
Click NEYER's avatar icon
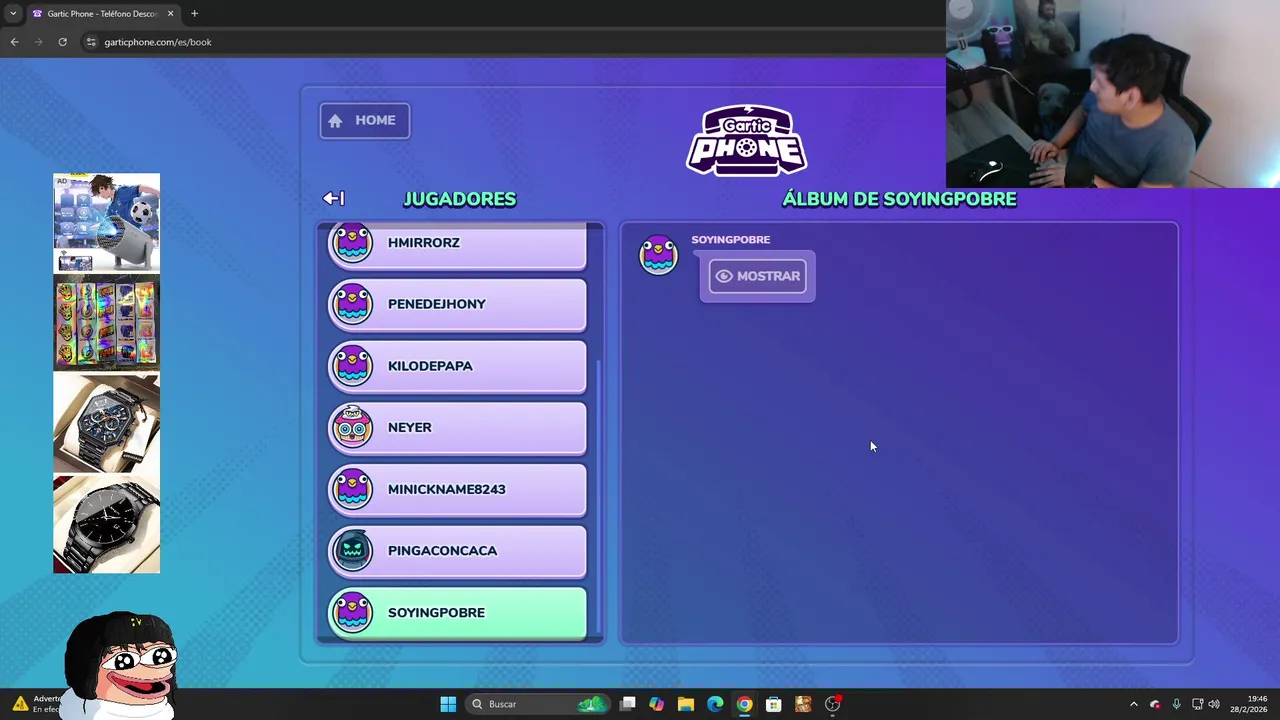click(352, 427)
